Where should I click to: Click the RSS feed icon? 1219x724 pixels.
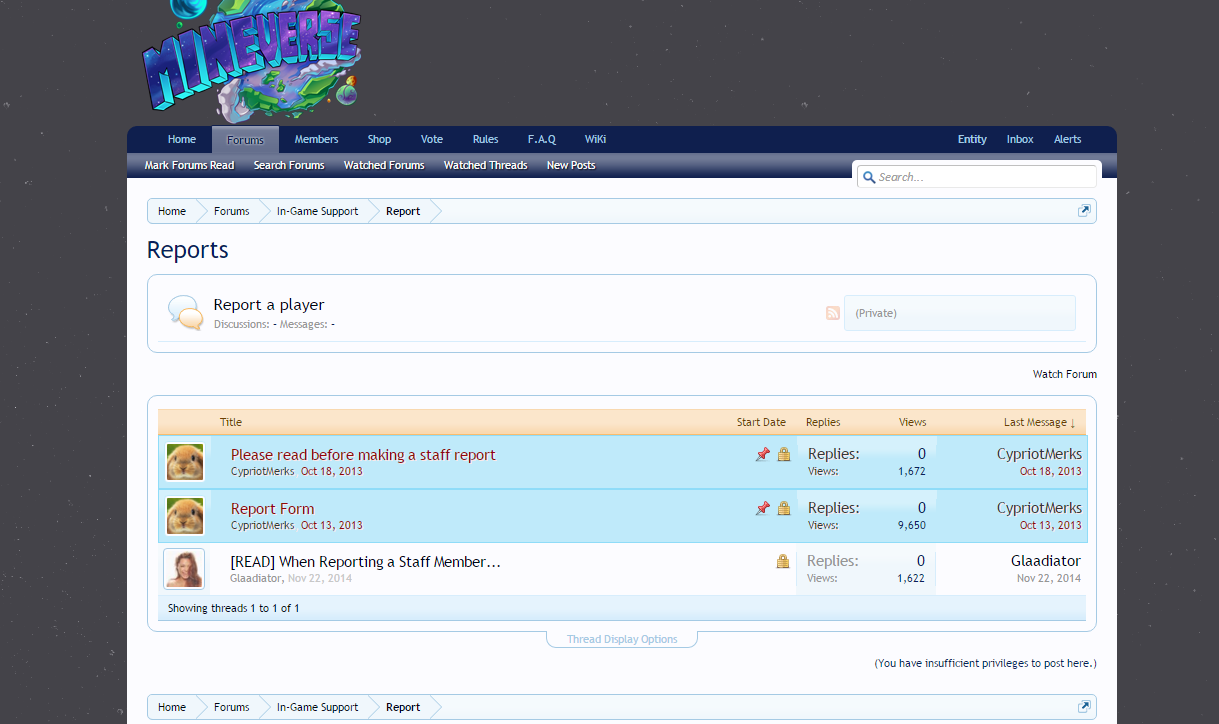pyautogui.click(x=833, y=313)
